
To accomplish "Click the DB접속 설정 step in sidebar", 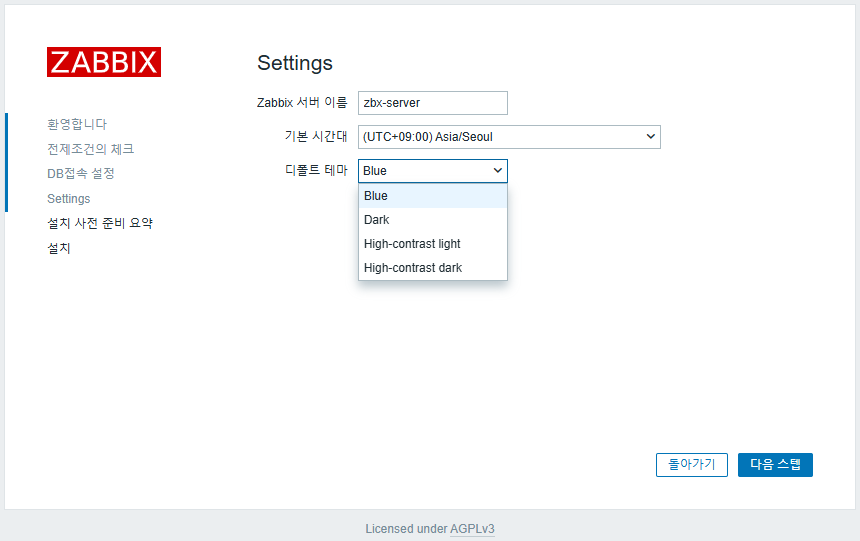I will (x=81, y=173).
